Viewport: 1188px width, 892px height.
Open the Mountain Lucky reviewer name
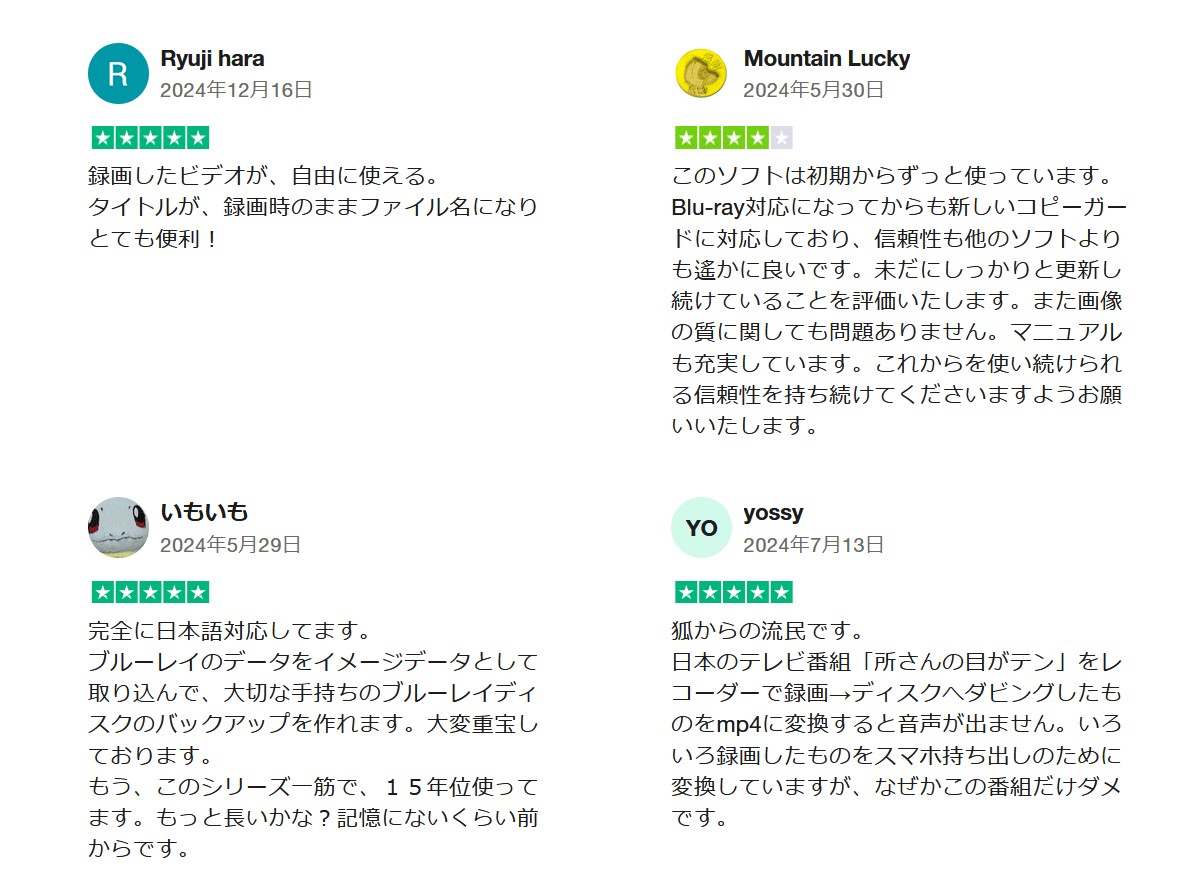click(x=827, y=58)
